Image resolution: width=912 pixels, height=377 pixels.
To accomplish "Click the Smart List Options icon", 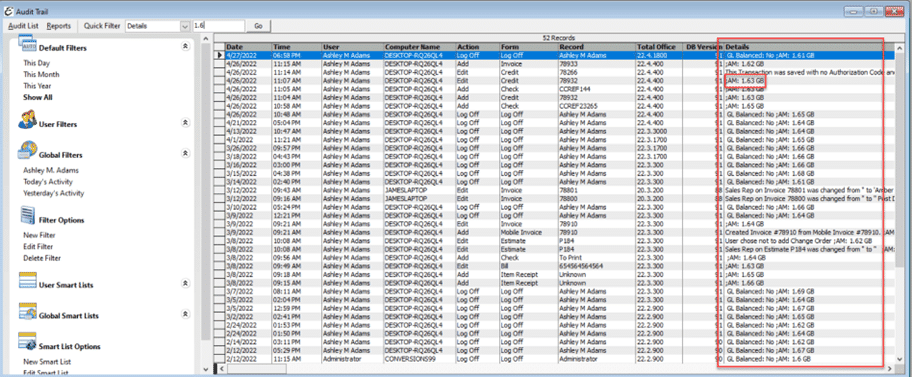I will pos(28,342).
